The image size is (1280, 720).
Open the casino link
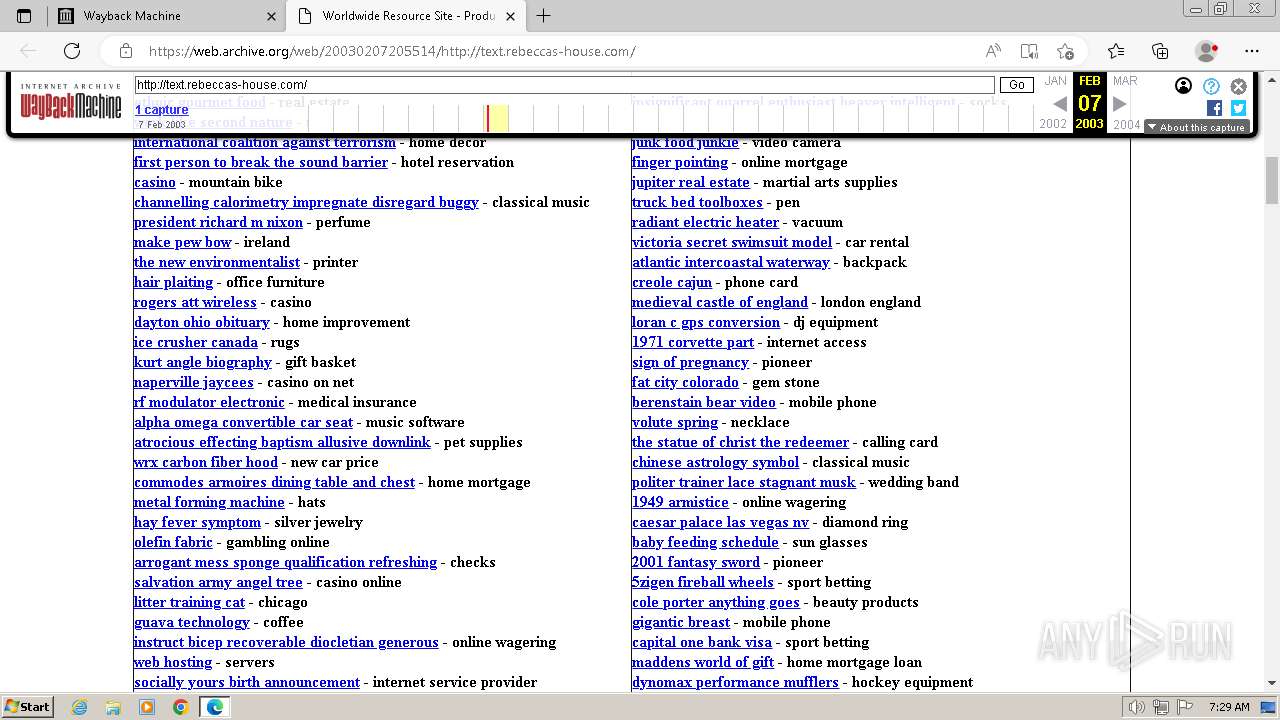(x=154, y=182)
